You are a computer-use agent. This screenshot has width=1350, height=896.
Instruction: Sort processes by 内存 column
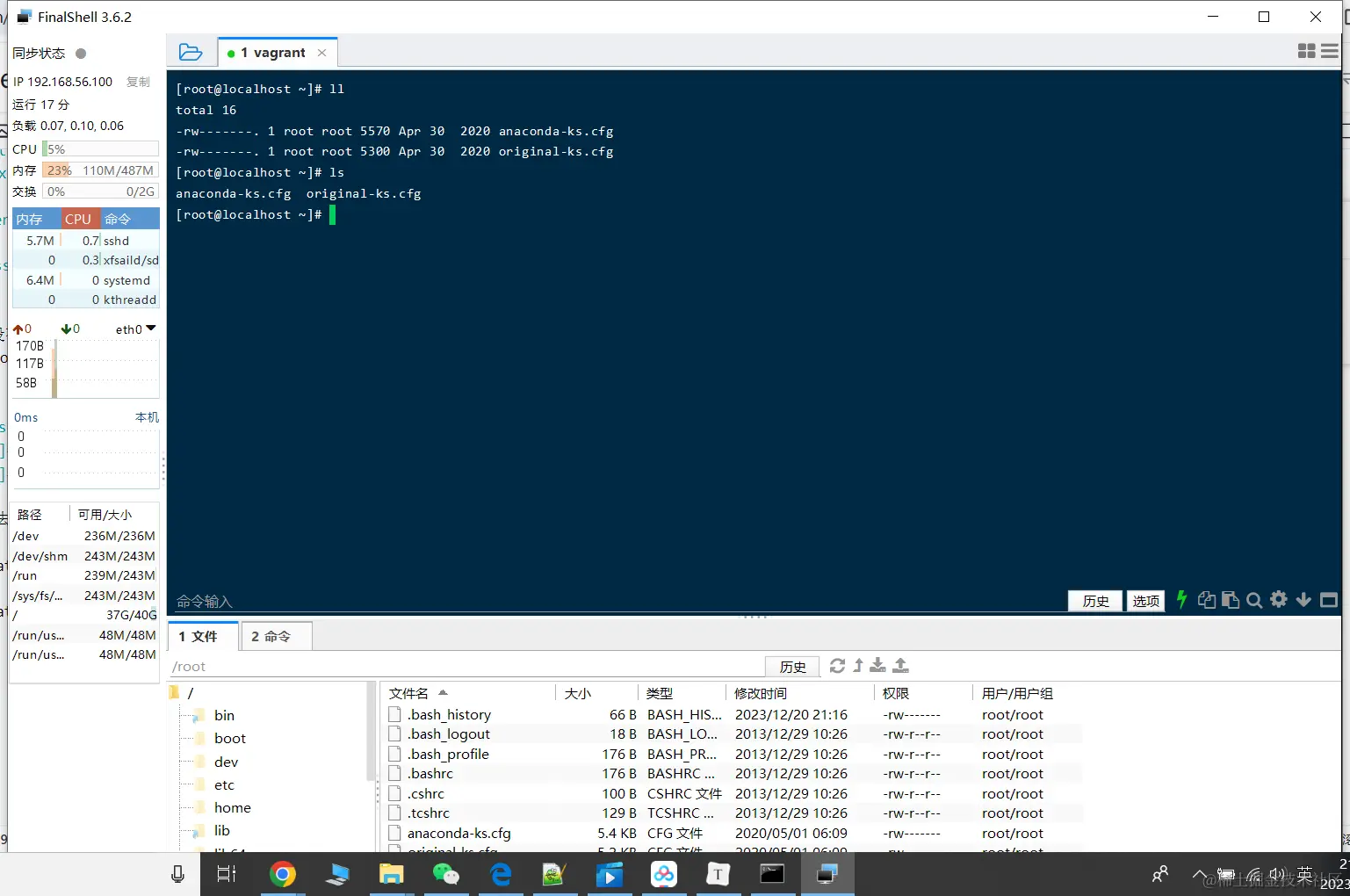[x=36, y=219]
